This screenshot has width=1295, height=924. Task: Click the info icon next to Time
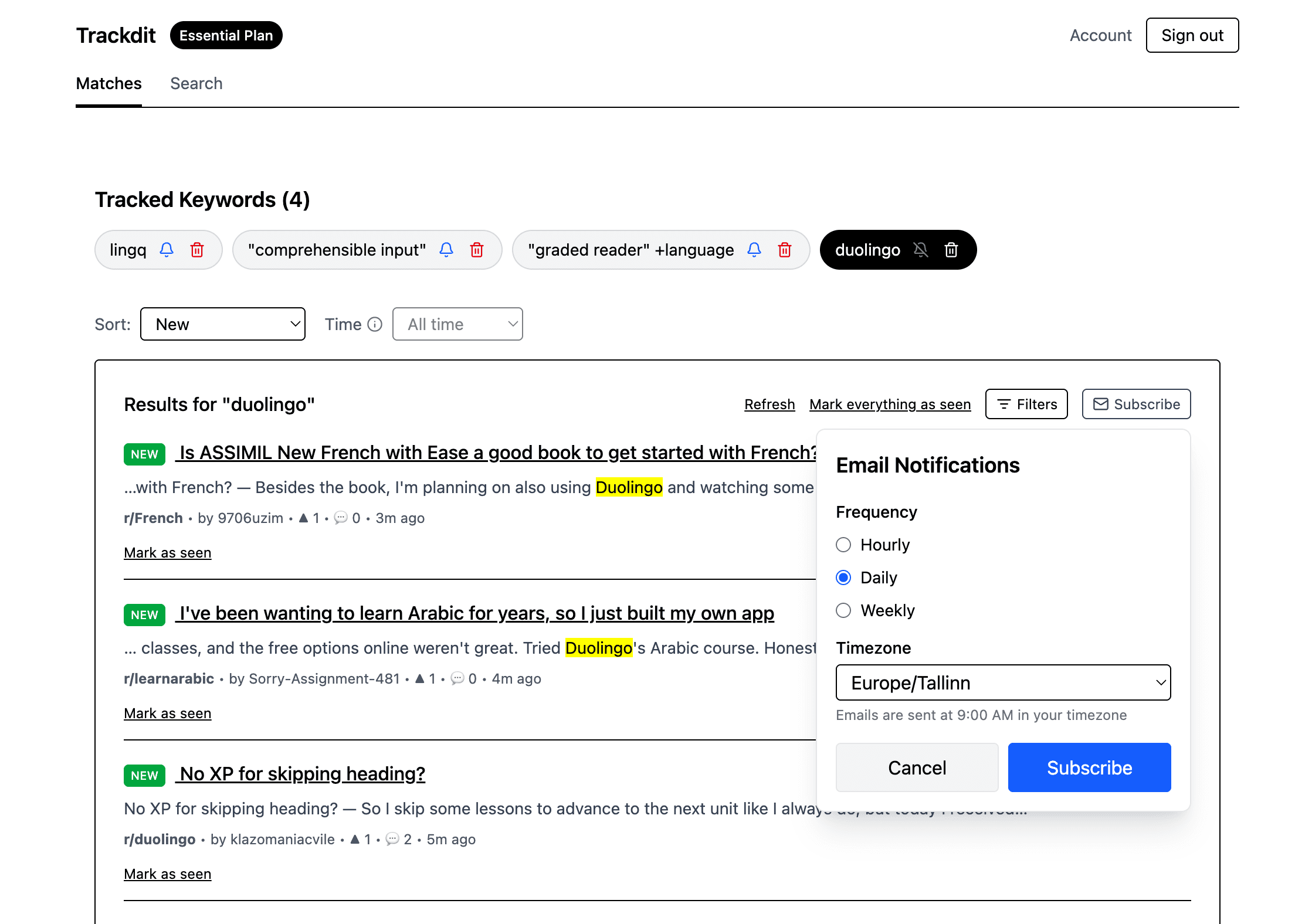375,324
